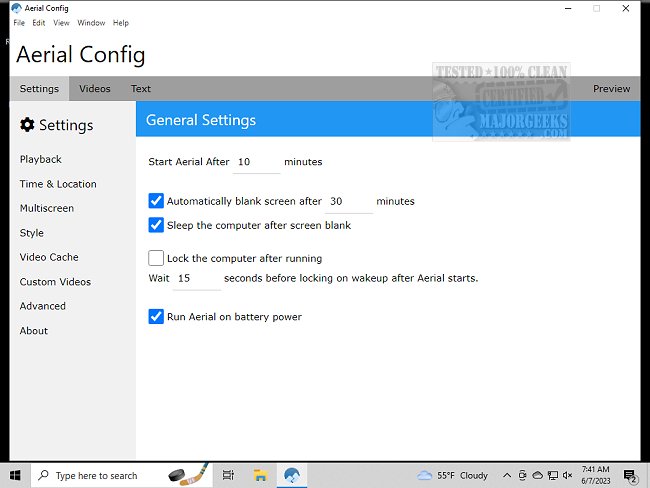Open the notification center icon
This screenshot has height=488, width=650.
pos(630,476)
